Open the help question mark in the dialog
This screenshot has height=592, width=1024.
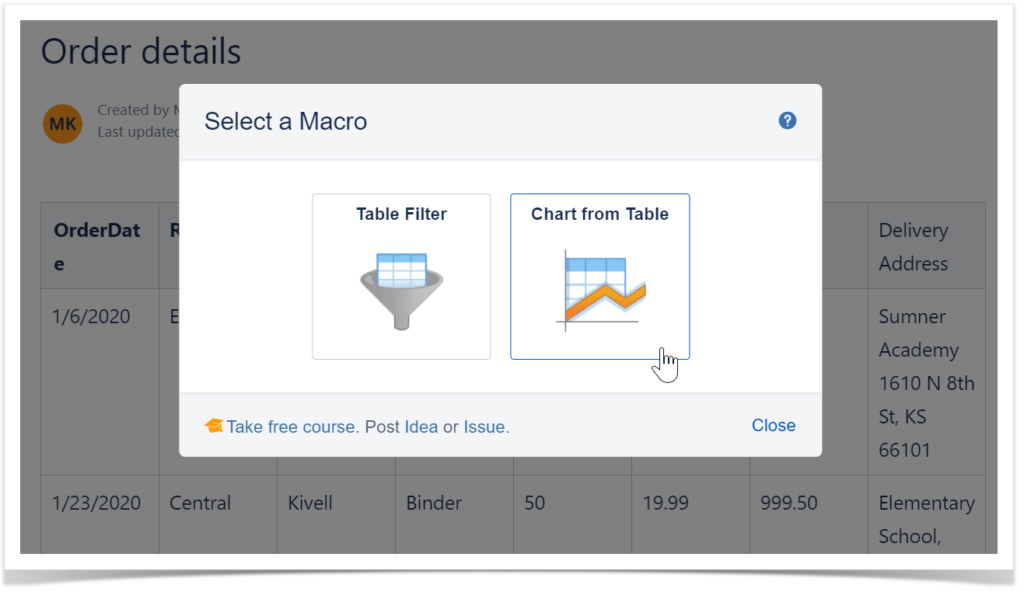click(x=787, y=120)
